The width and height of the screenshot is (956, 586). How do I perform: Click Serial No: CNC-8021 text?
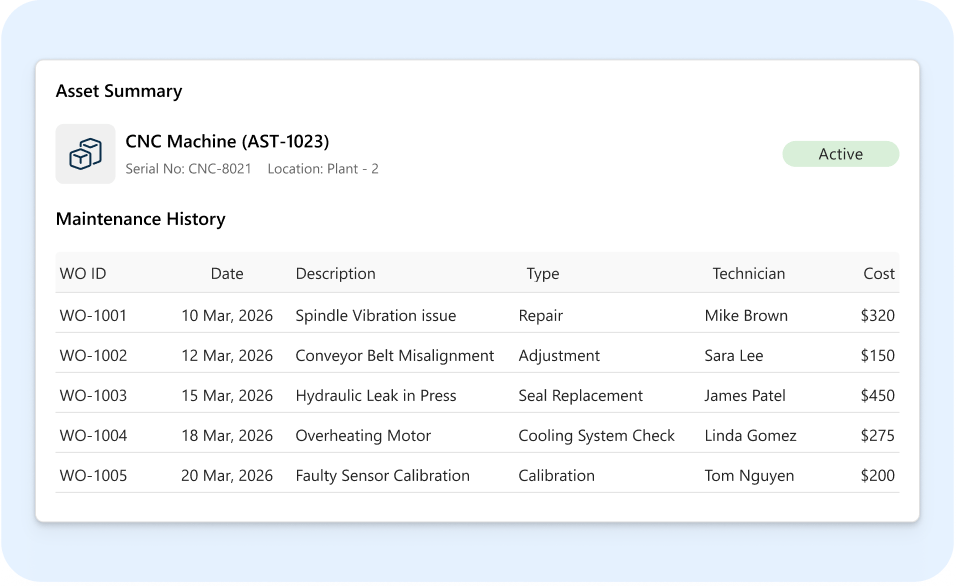coord(188,169)
